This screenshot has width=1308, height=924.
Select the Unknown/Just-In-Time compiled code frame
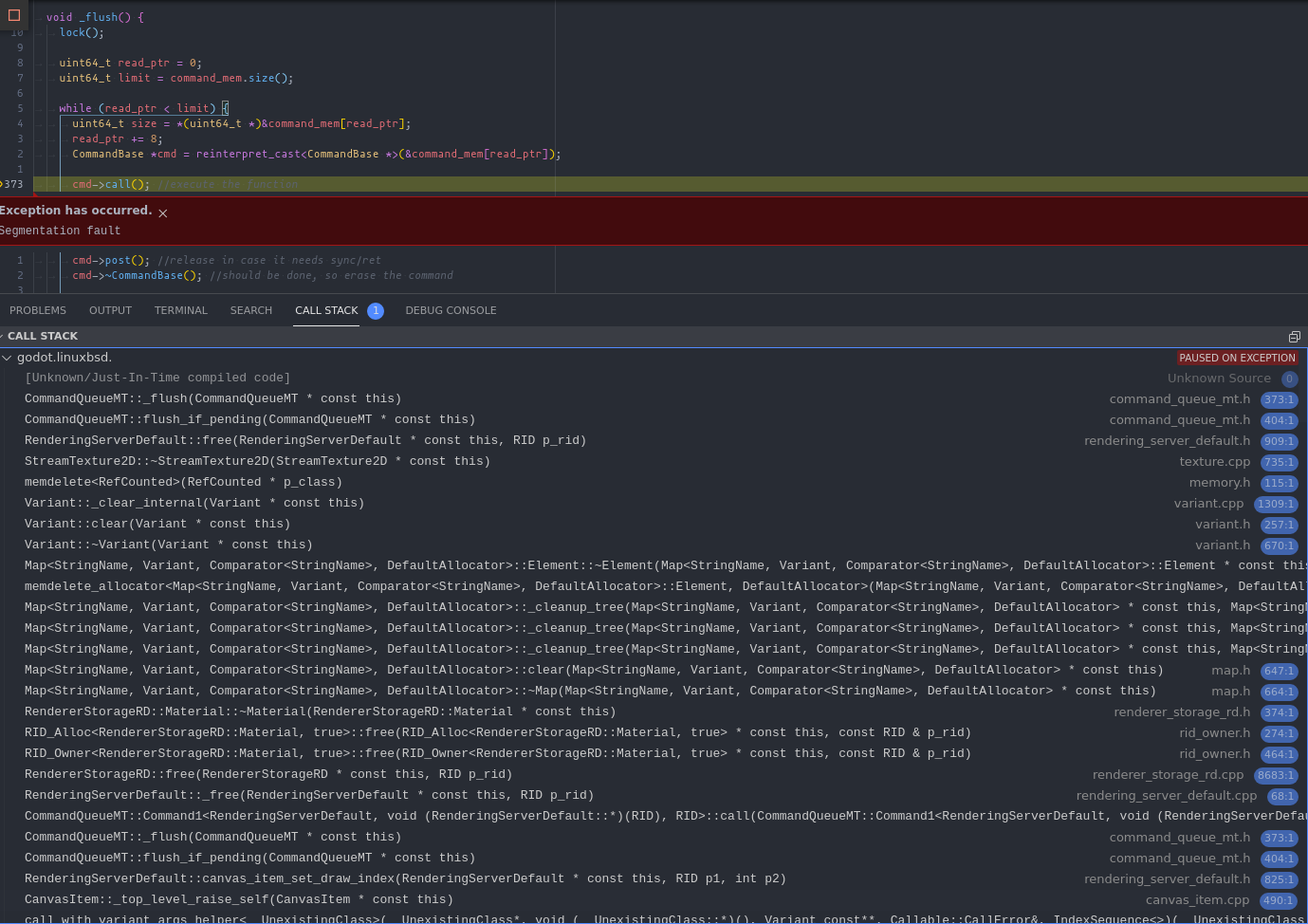[654, 379]
